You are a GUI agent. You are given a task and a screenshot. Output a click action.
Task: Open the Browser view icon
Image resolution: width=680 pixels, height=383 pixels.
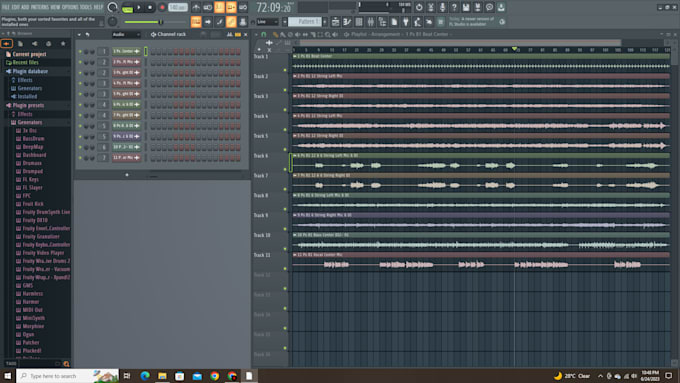point(382,22)
